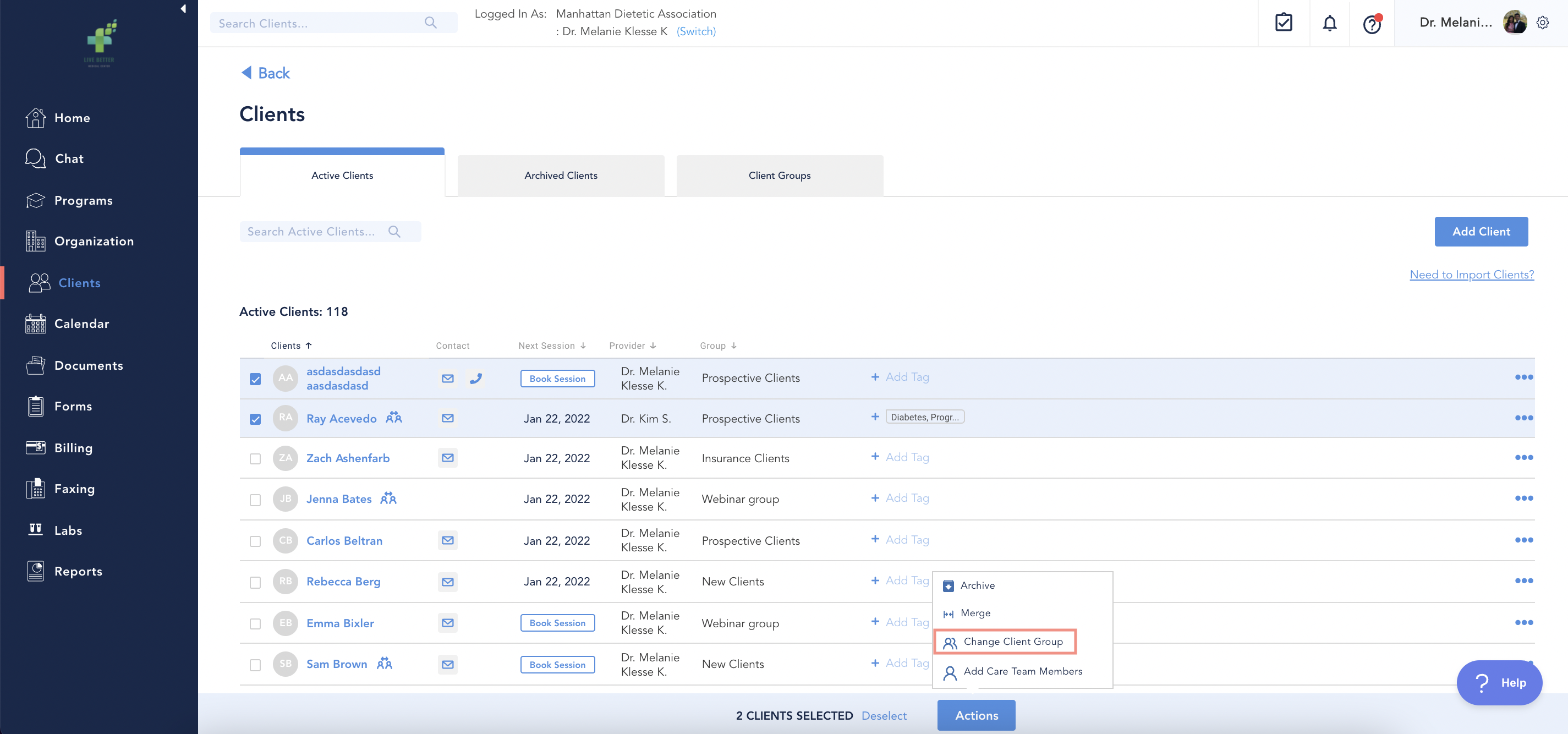Sort by Next Session column arrow

click(x=583, y=346)
